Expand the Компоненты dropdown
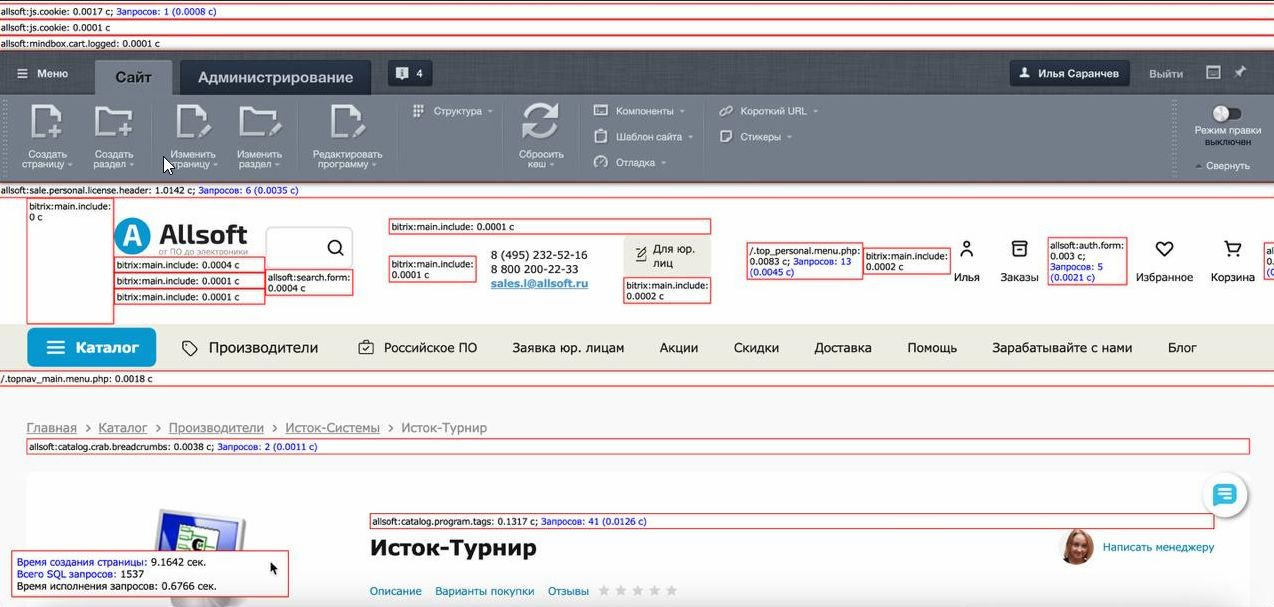This screenshot has width=1274, height=607. click(640, 111)
